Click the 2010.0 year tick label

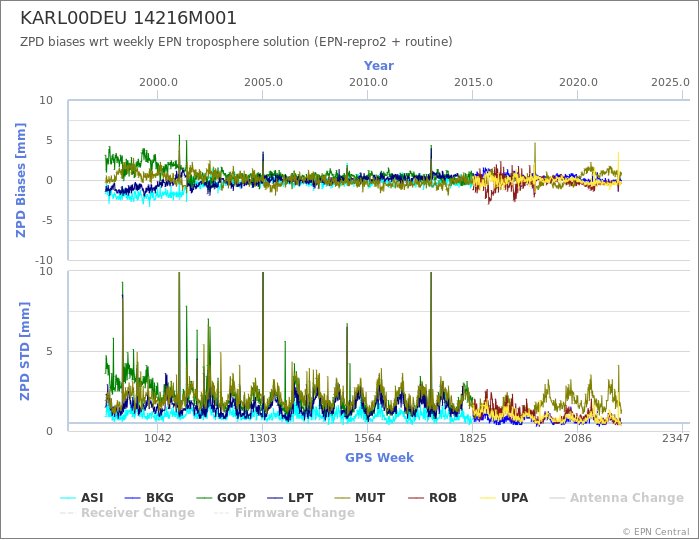(368, 83)
